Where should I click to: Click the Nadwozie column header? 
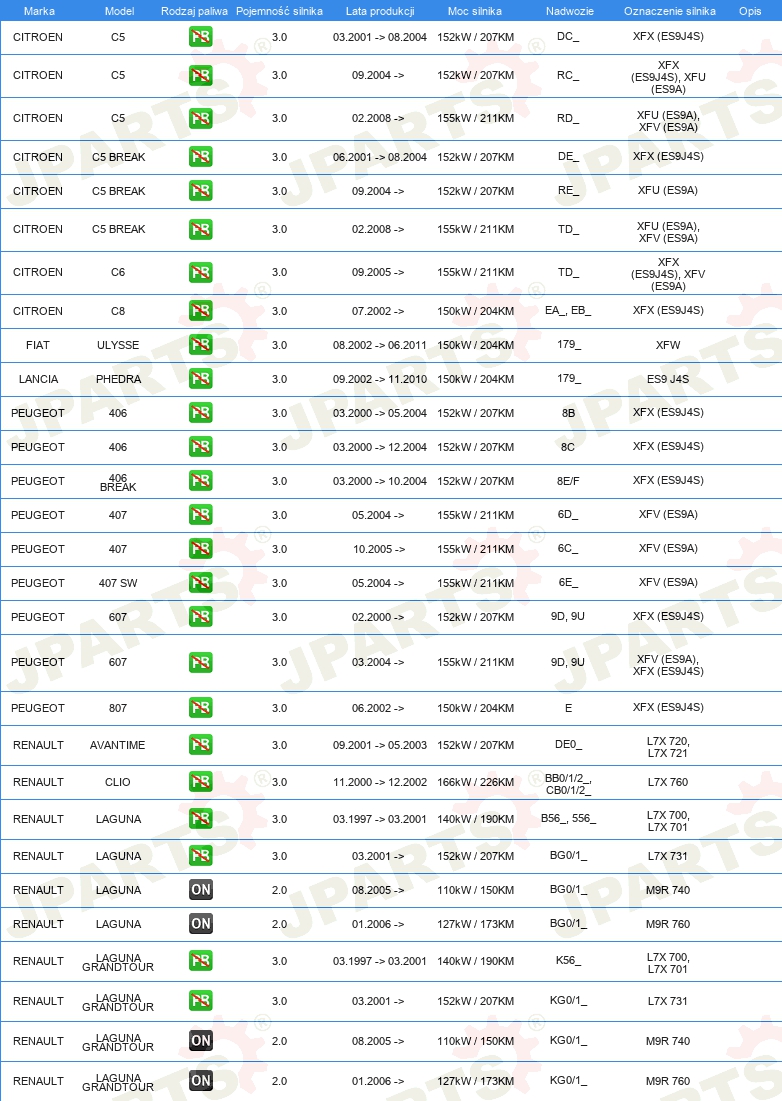(x=569, y=11)
